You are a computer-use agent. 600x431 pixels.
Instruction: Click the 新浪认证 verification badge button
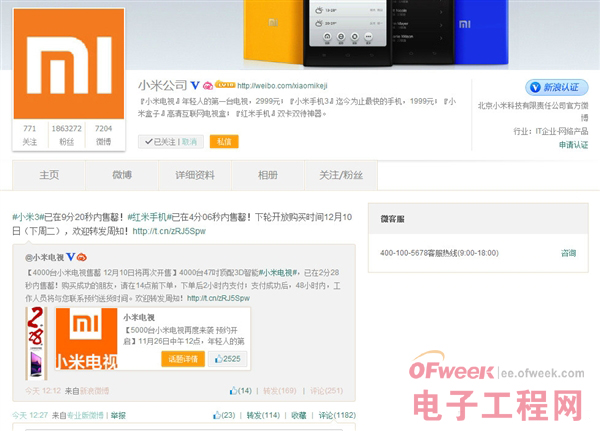(557, 87)
